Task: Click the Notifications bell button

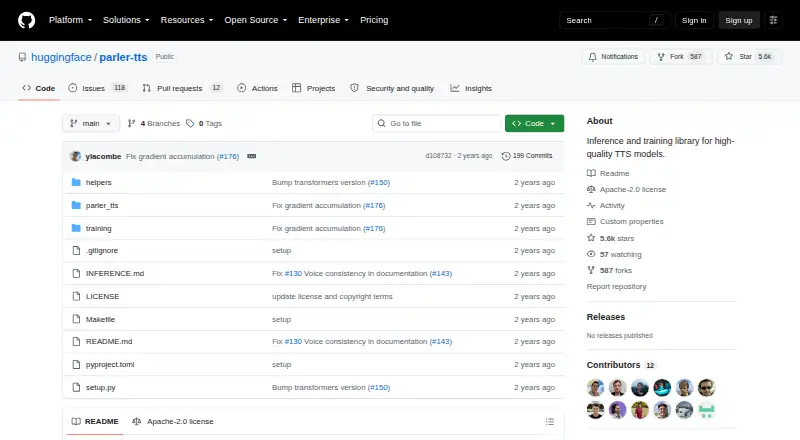Action: click(x=613, y=57)
